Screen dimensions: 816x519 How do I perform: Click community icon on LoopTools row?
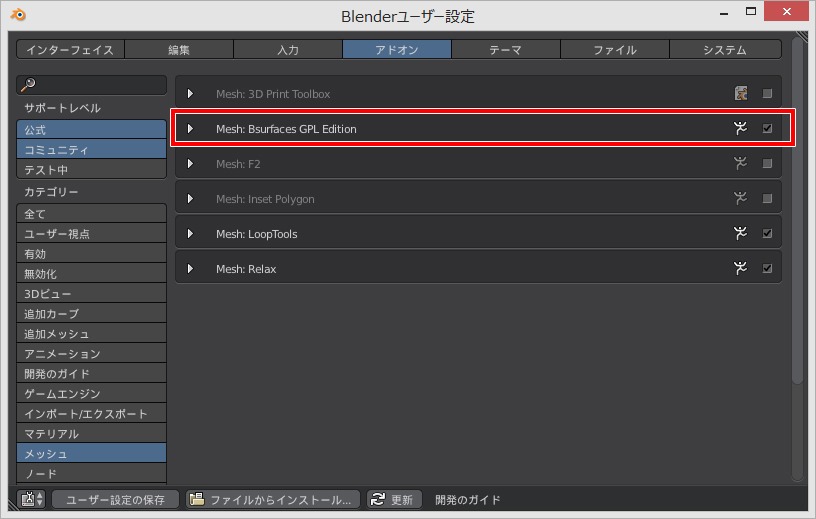tap(740, 233)
